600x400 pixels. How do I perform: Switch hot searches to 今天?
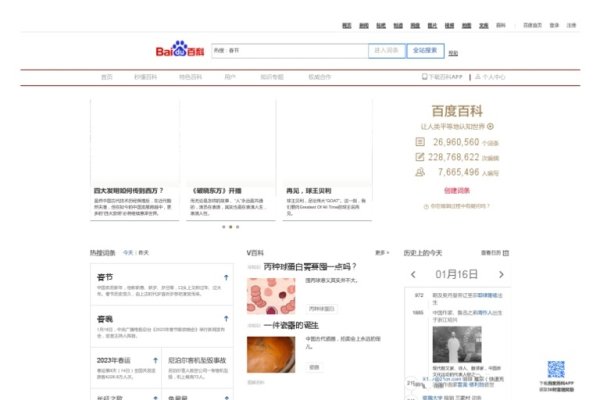click(128, 253)
